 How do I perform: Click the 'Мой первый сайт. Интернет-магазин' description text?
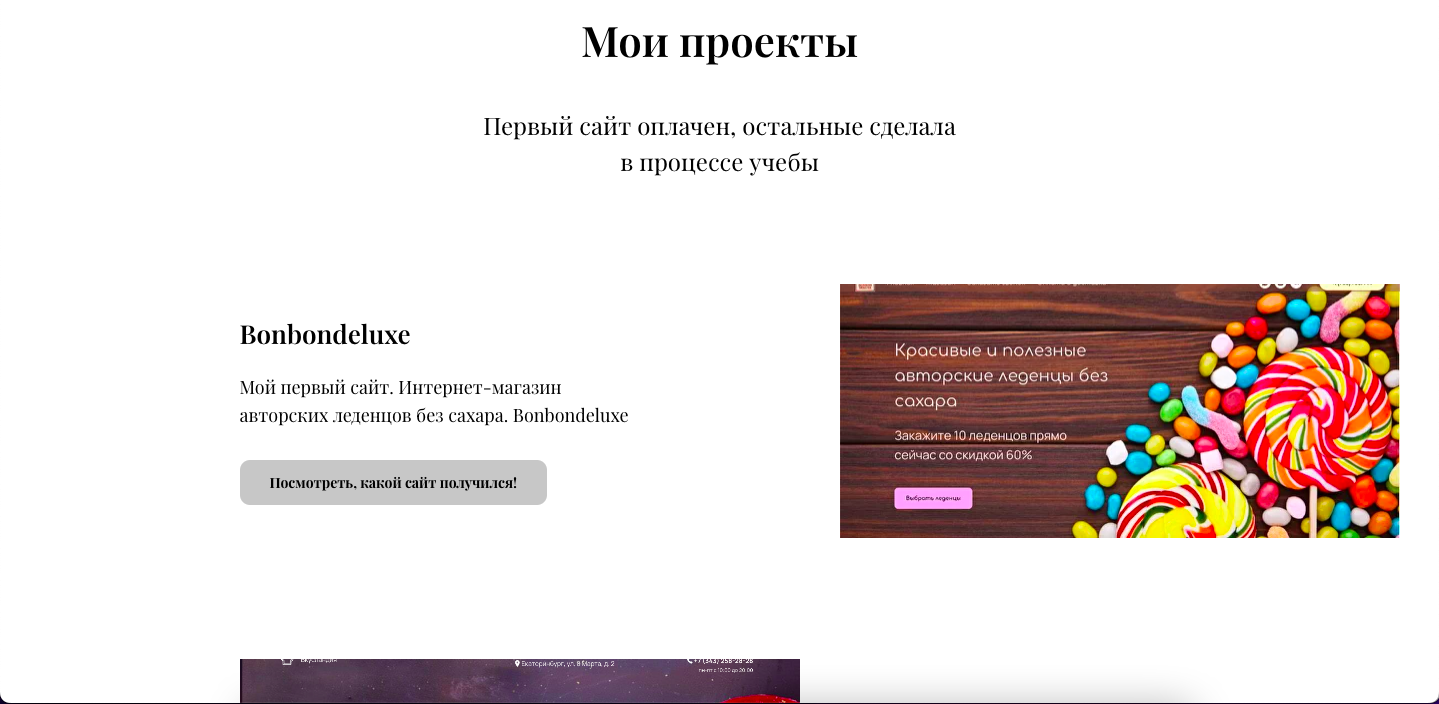401,387
